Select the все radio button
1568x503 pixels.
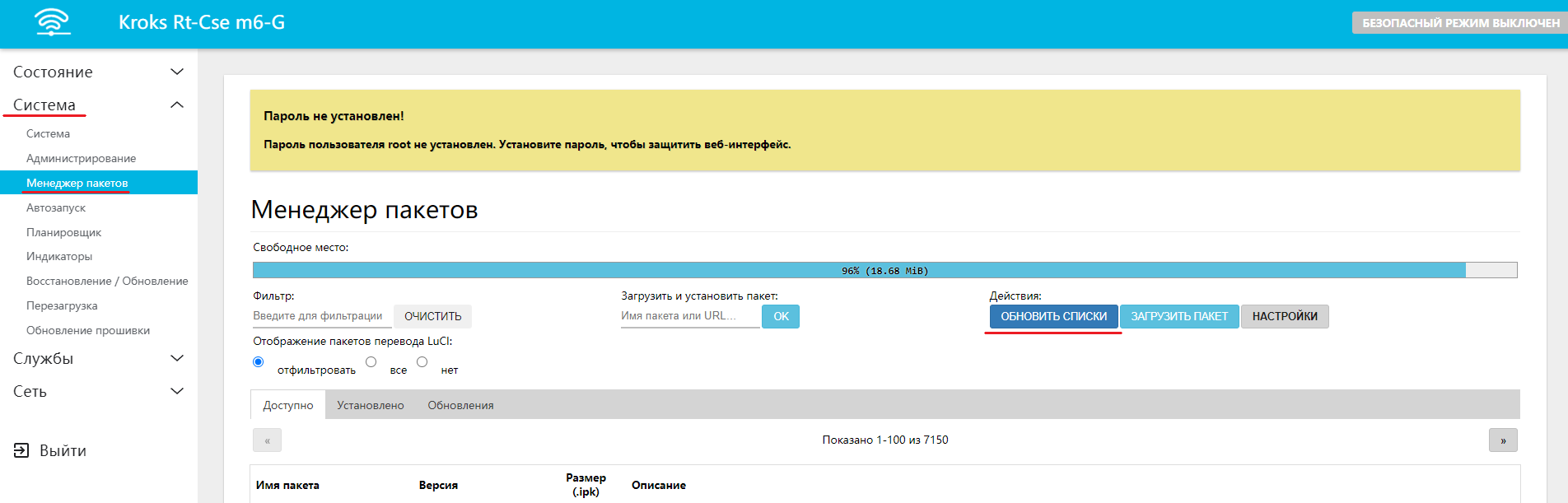pyautogui.click(x=371, y=362)
